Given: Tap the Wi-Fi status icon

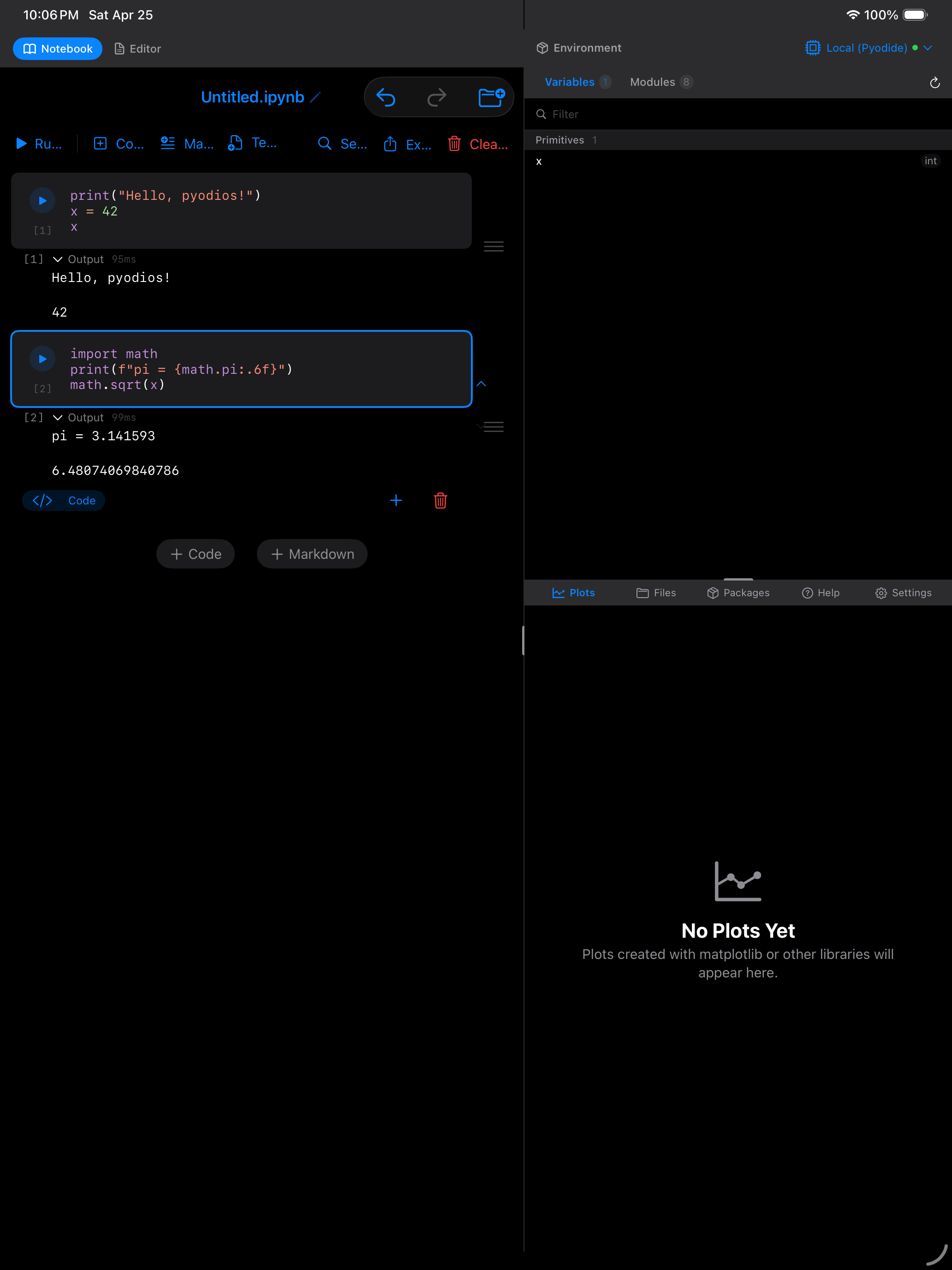Looking at the screenshot, I should pos(853,15).
